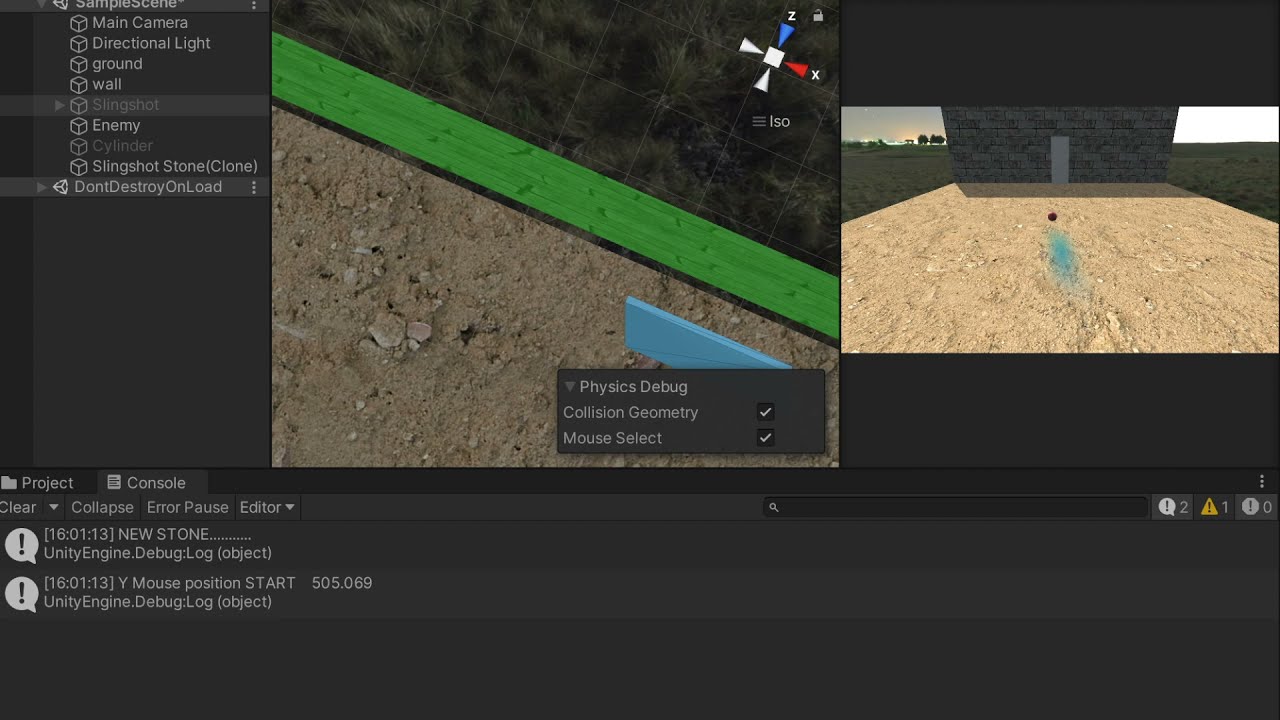Viewport: 1280px width, 720px height.
Task: Click the DontDestroyOnLoad scene Unity icon
Action: coord(60,187)
